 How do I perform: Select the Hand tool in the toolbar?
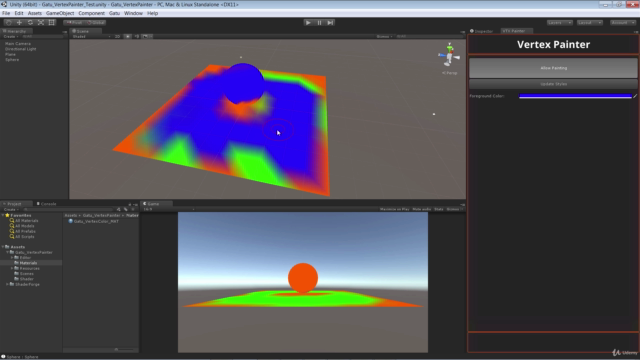[x=9, y=22]
